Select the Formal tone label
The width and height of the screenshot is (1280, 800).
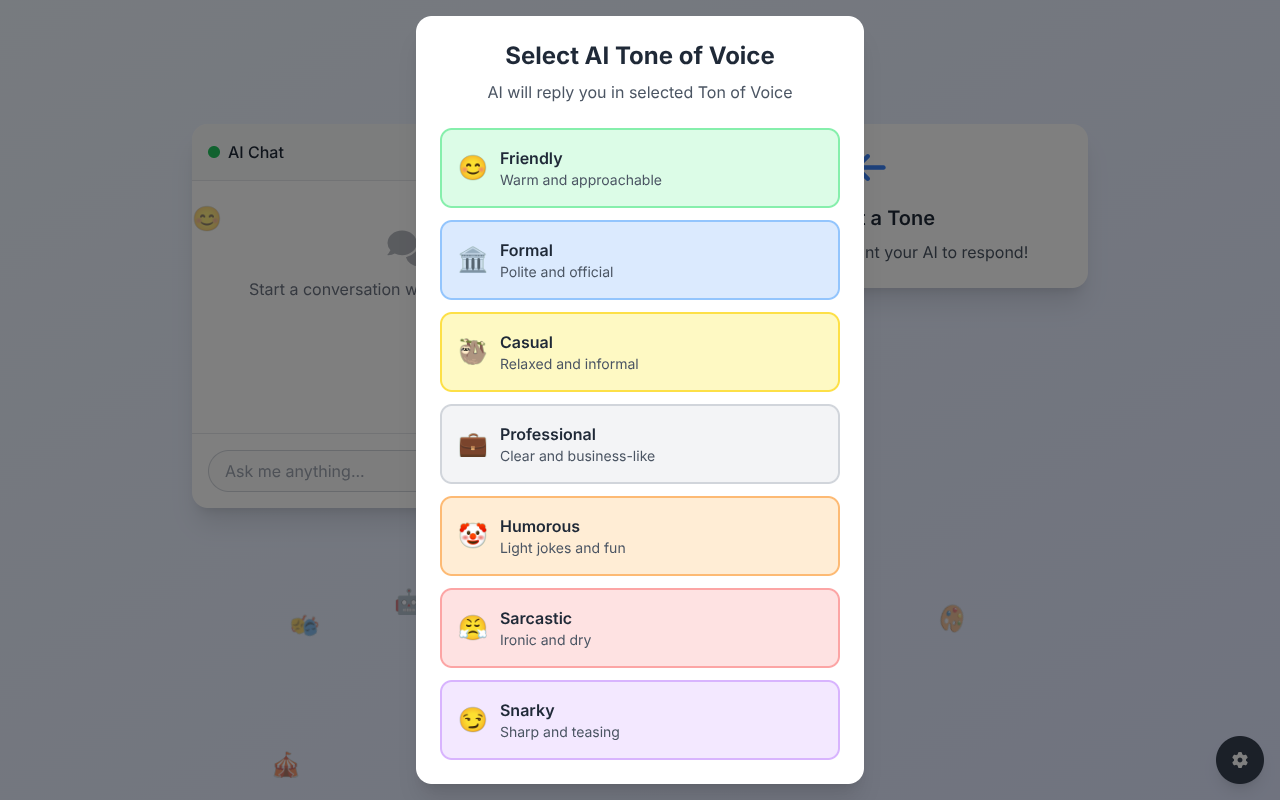click(526, 250)
